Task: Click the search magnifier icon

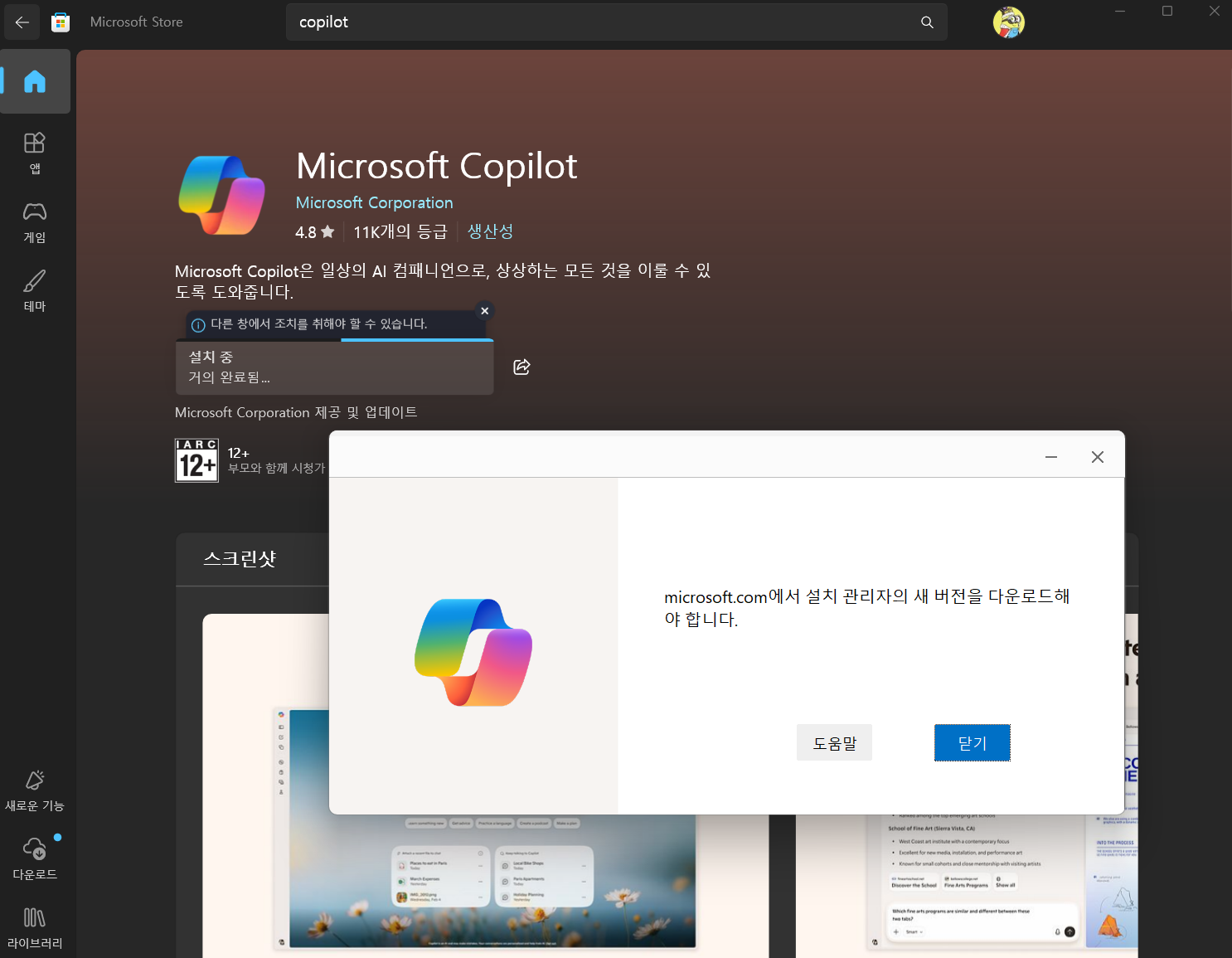Action: [x=927, y=22]
